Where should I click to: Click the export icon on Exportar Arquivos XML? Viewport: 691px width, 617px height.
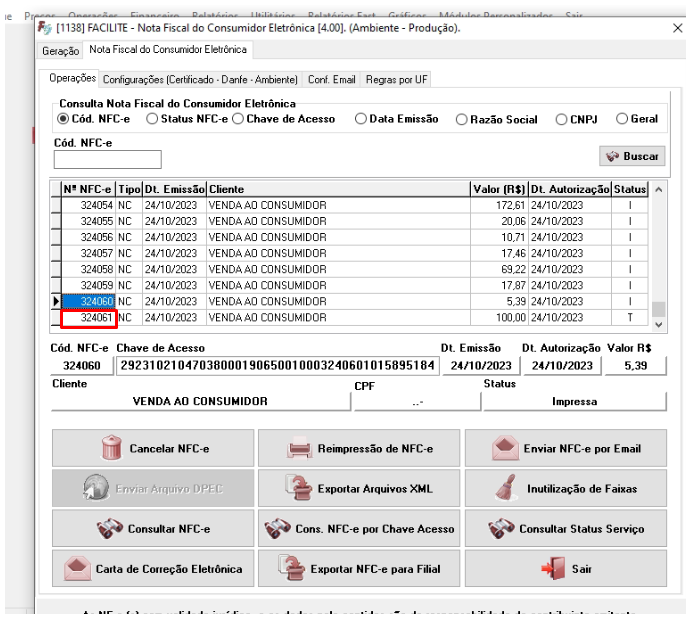coord(298,487)
